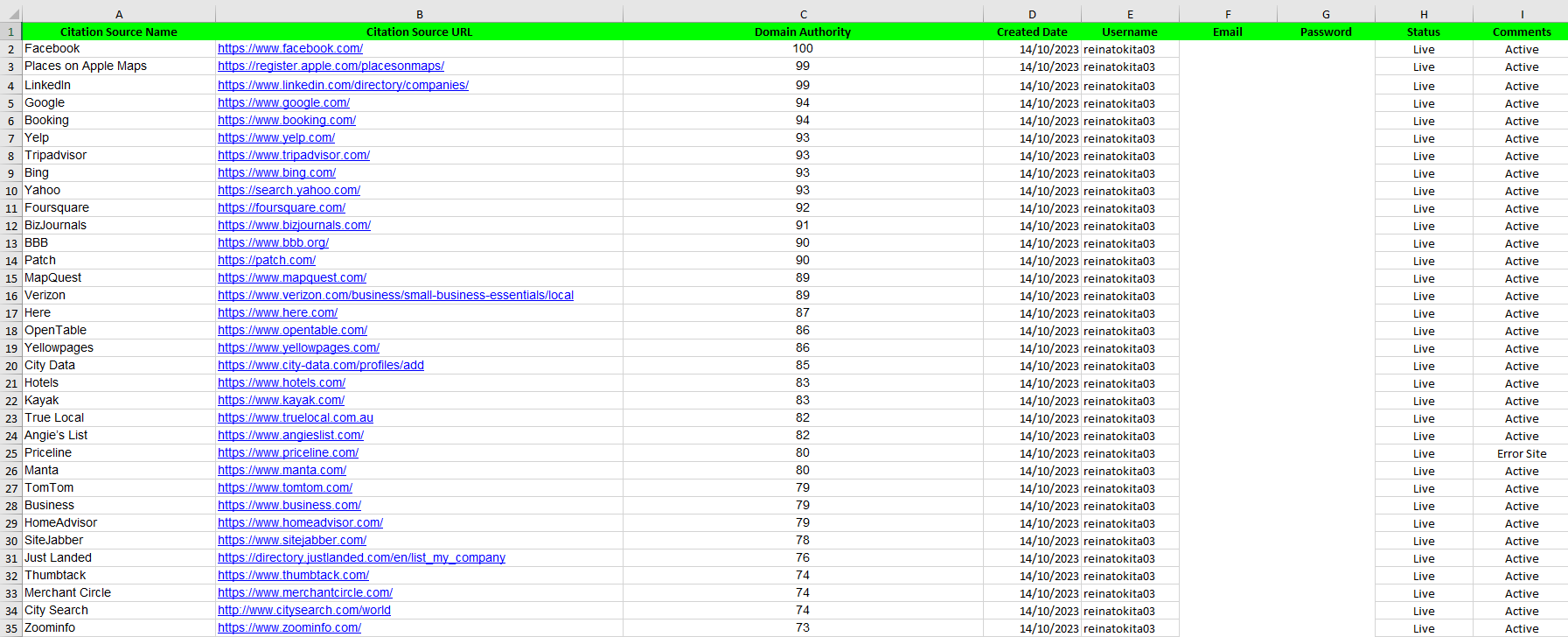The height and width of the screenshot is (637, 1568).
Task: Open the homeadvisor.com hyperlink
Action: click(x=300, y=523)
